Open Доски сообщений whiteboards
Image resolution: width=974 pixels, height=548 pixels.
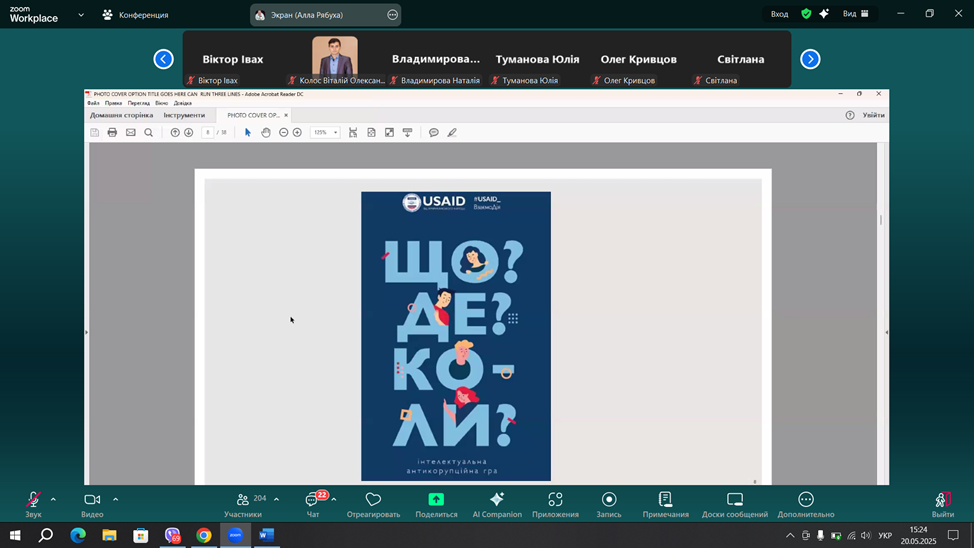click(x=735, y=501)
